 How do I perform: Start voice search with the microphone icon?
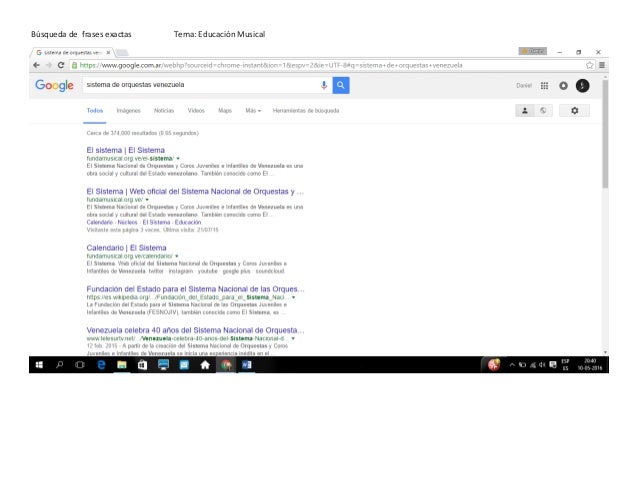tap(324, 85)
